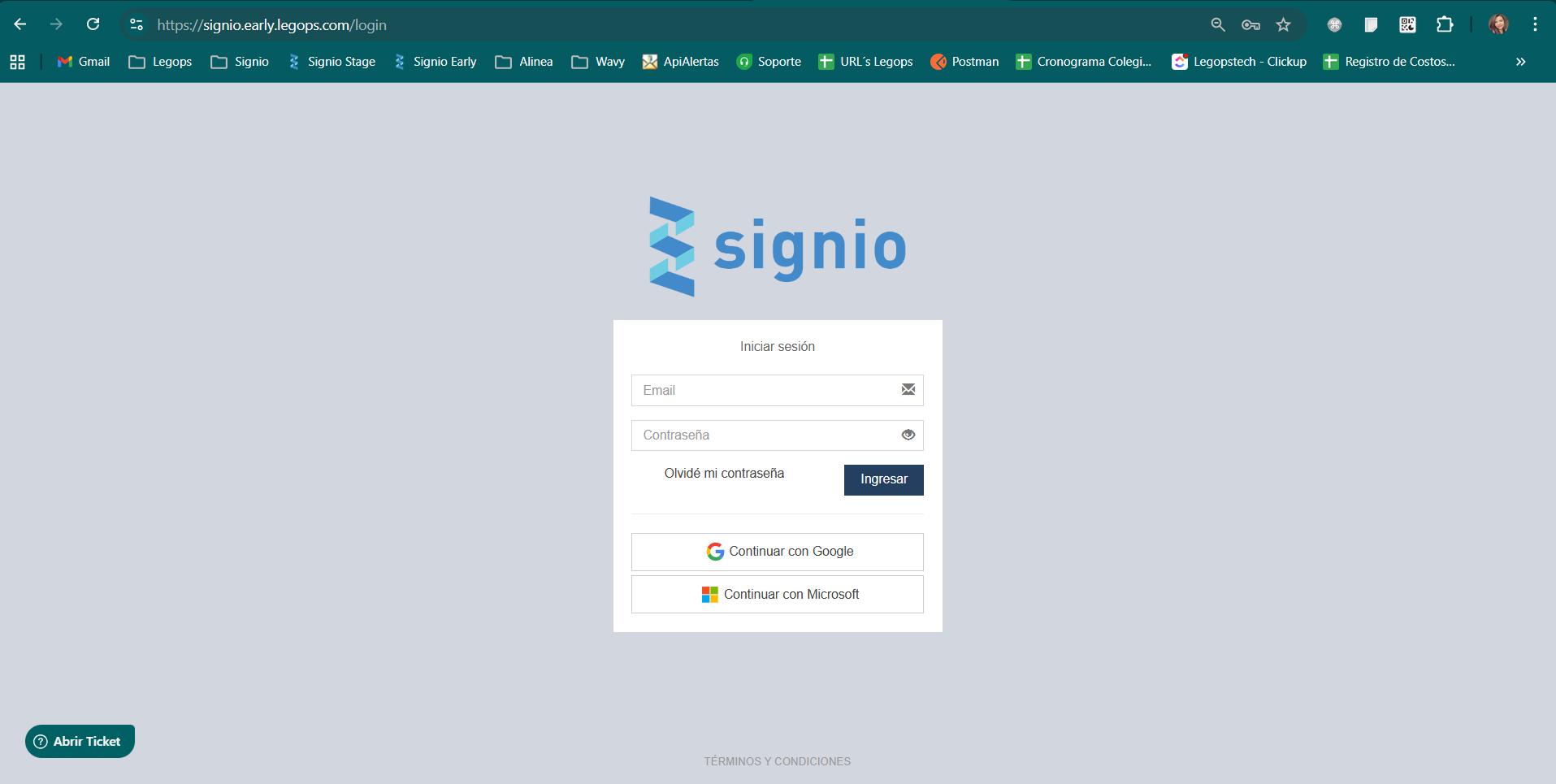This screenshot has height=784, width=1556.
Task: Open ApiAlertas bookmark
Action: [681, 62]
